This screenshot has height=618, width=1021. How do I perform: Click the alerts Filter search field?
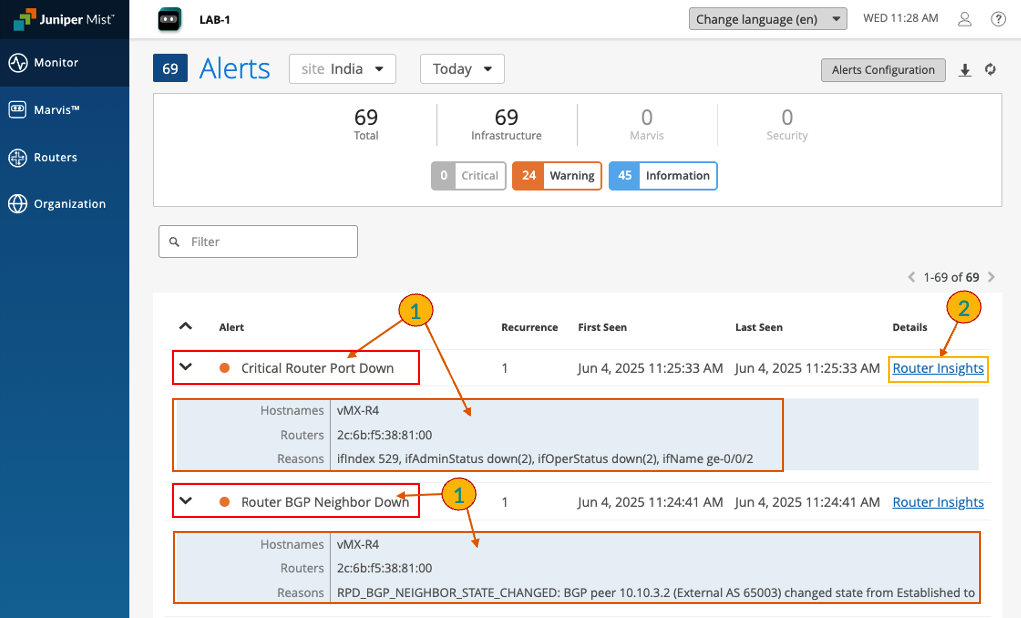point(258,242)
